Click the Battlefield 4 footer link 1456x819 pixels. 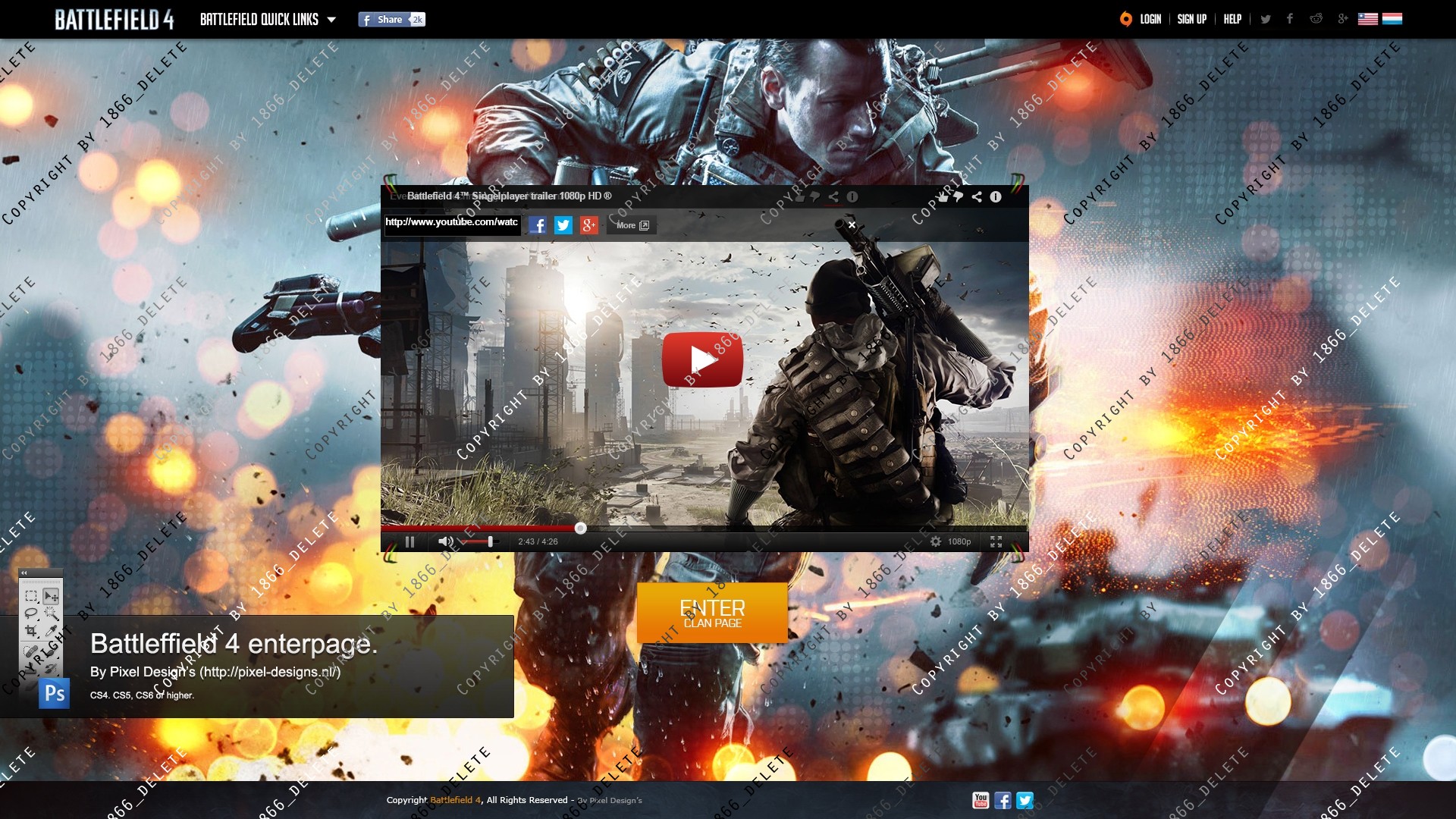click(x=455, y=800)
